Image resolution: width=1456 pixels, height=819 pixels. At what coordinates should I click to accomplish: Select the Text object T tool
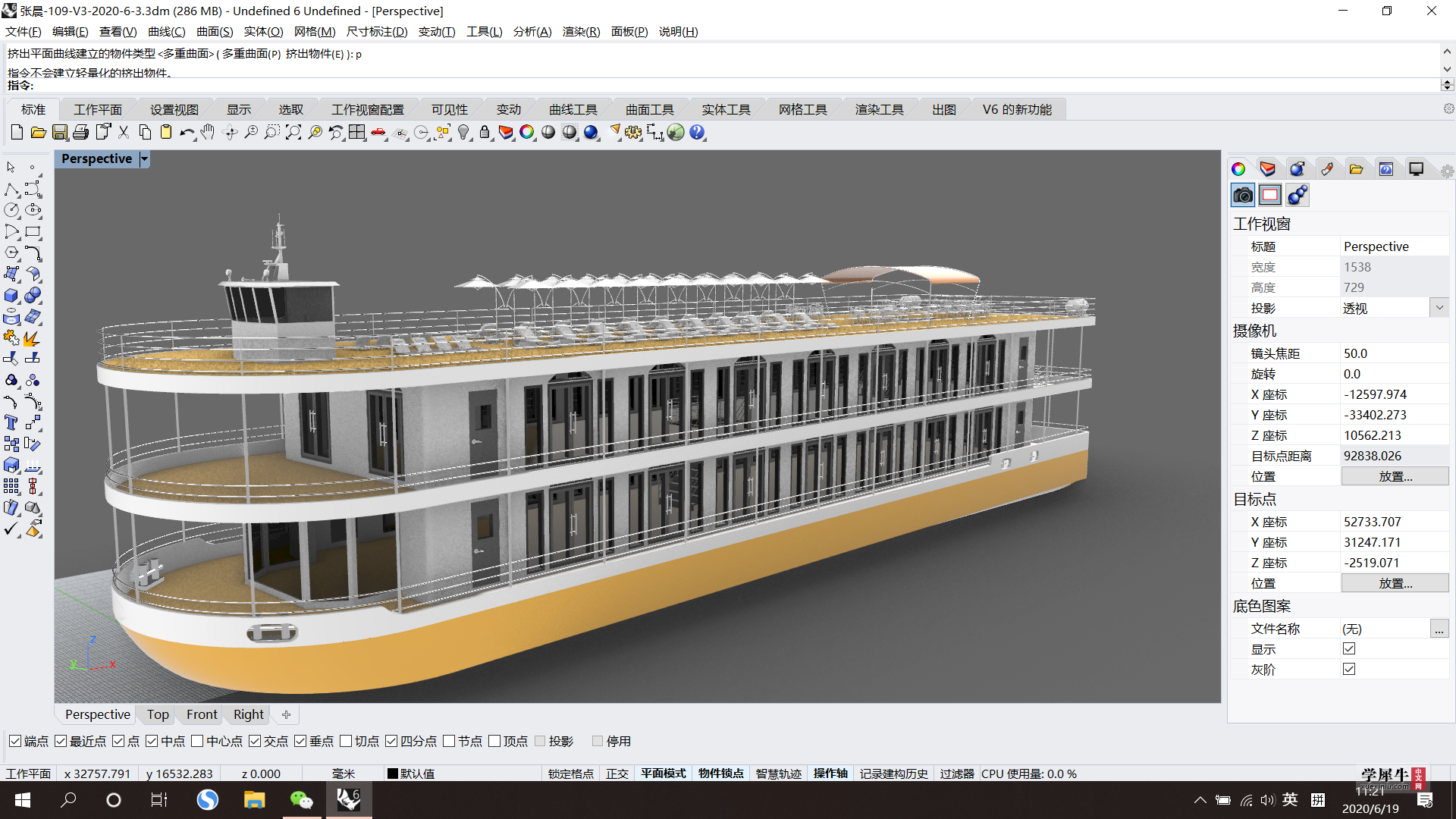click(11, 423)
